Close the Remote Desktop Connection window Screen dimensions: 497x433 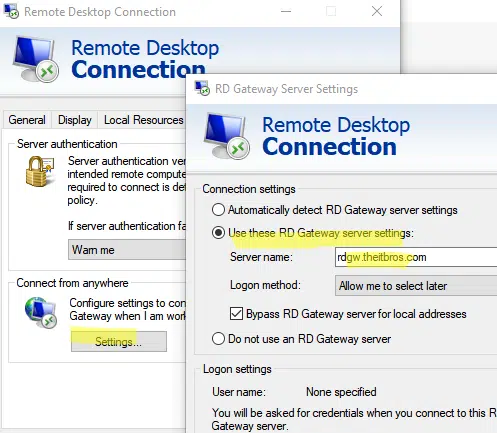coord(377,12)
